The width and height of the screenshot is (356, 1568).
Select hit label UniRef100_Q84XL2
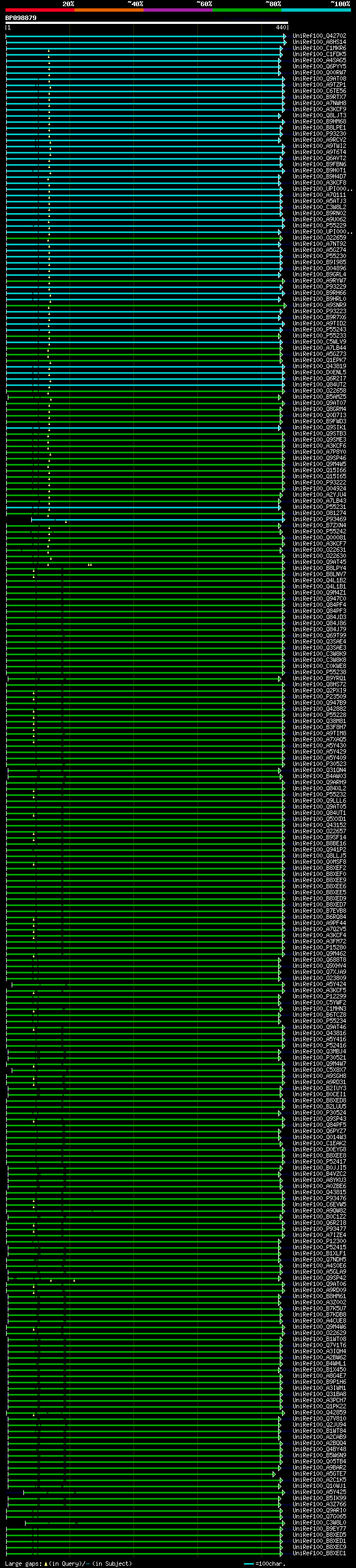coord(319,788)
